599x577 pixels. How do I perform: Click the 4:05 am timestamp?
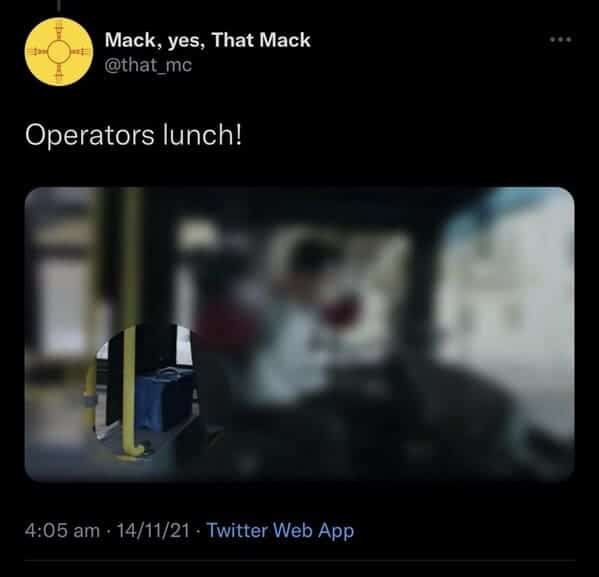click(x=62, y=530)
